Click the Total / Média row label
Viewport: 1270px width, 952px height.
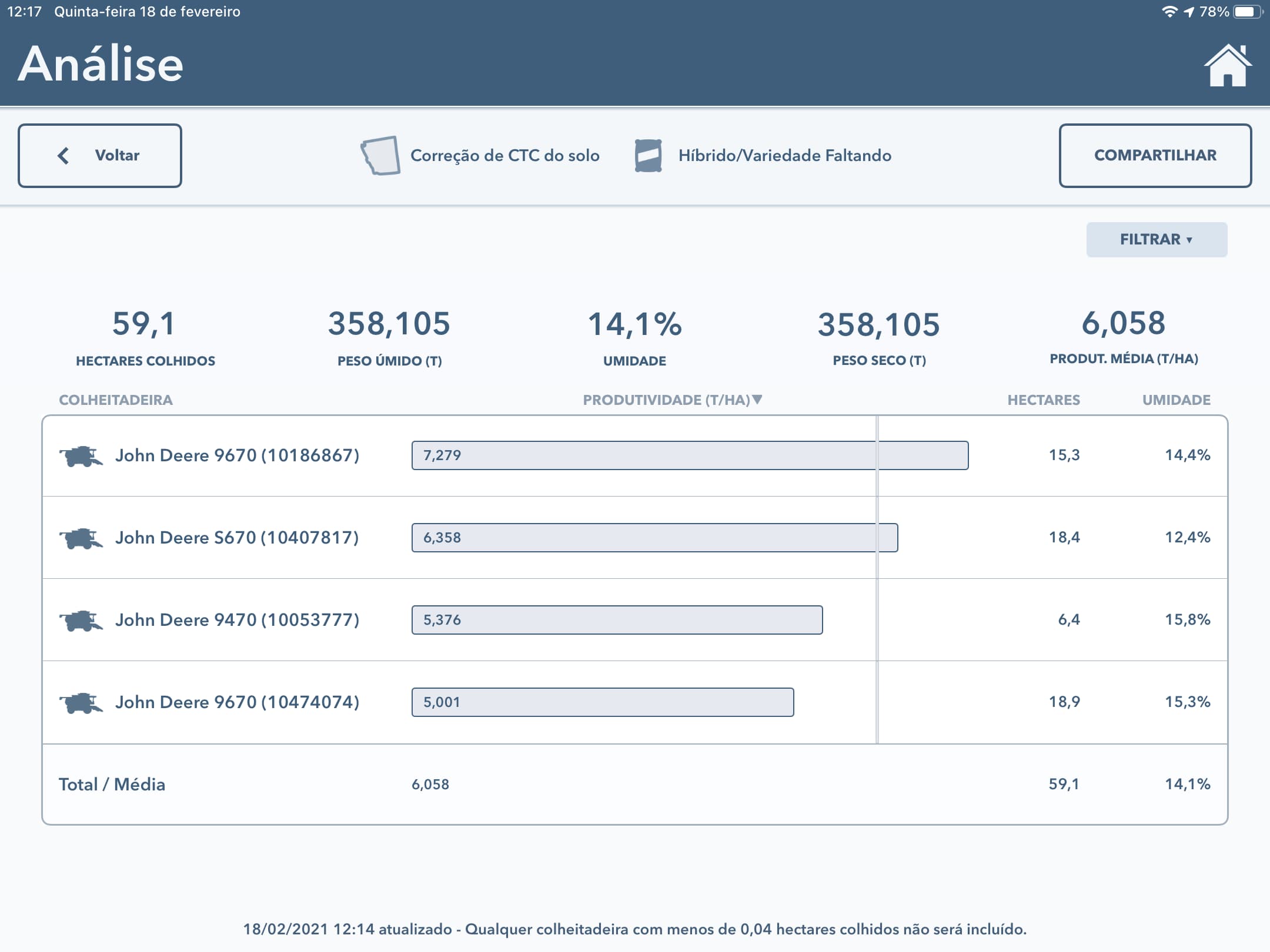pos(112,785)
